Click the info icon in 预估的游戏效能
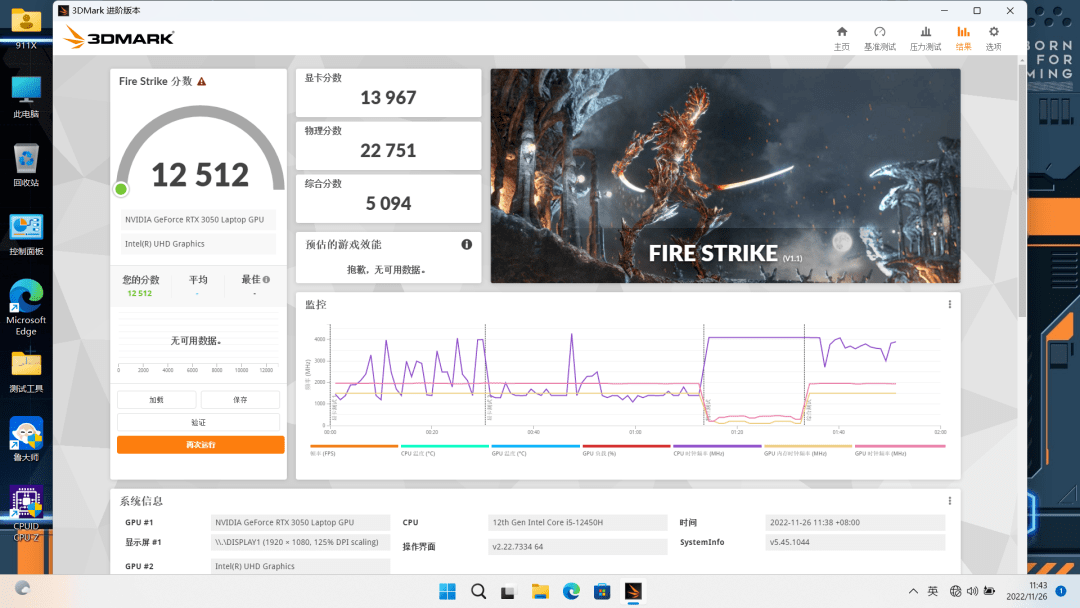This screenshot has width=1080, height=608. click(466, 245)
